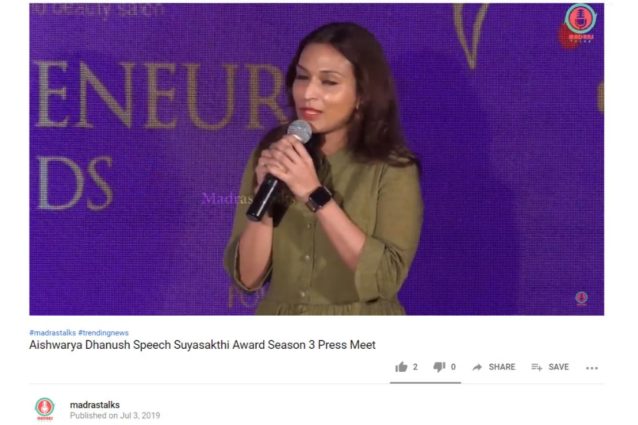
Task: Click the SHARE button label
Action: [x=502, y=367]
